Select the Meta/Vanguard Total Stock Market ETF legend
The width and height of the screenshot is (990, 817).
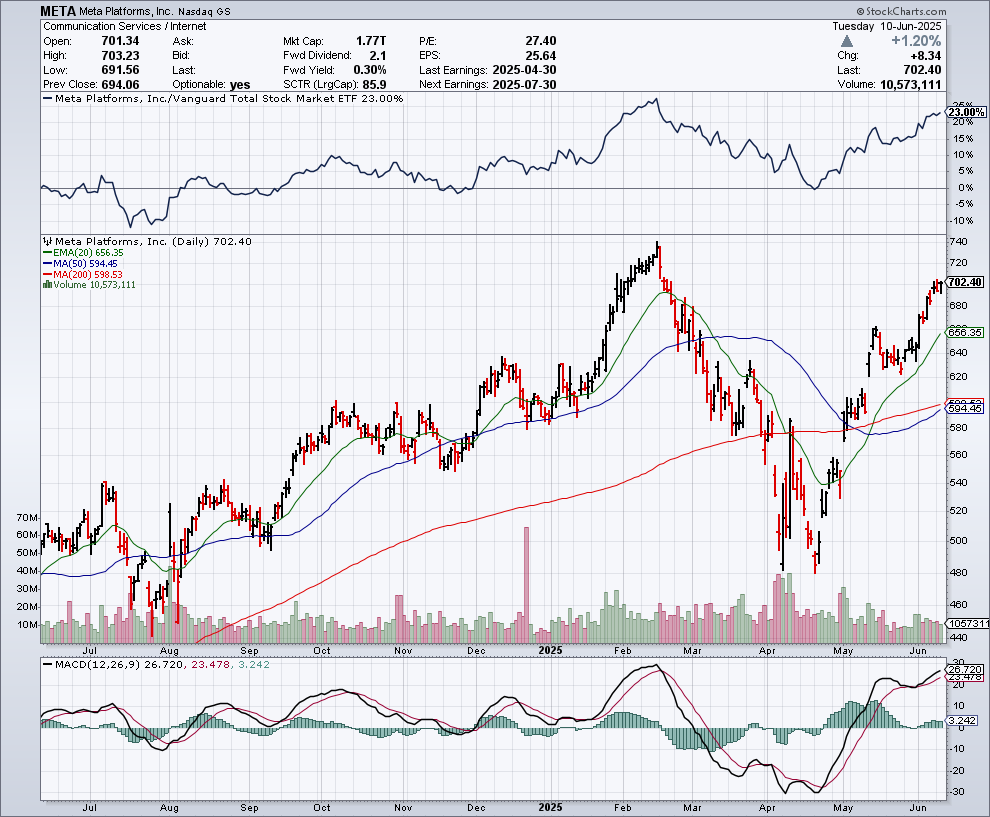coord(223,98)
